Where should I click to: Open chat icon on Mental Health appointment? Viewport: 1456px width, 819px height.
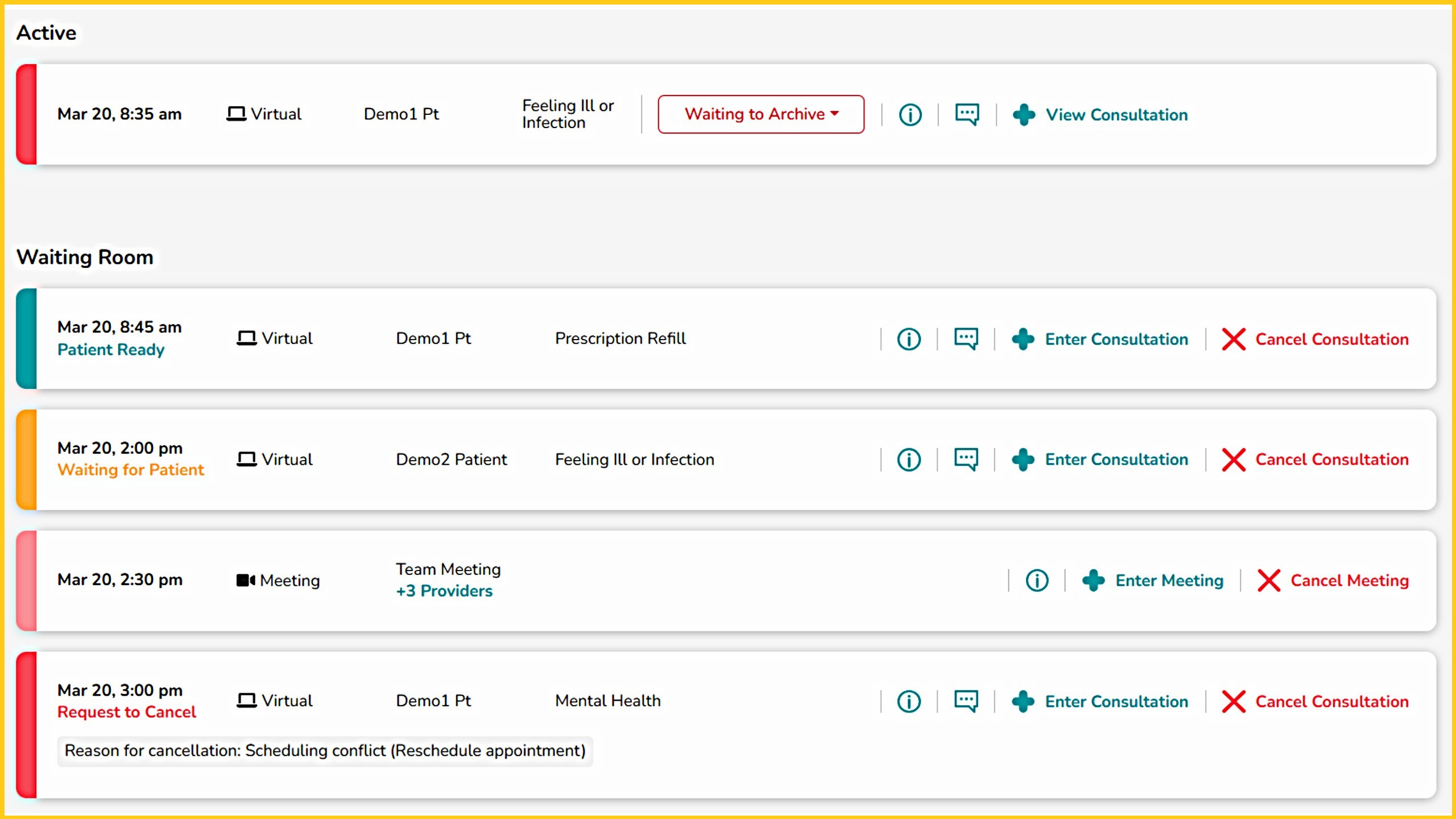pyautogui.click(x=966, y=701)
